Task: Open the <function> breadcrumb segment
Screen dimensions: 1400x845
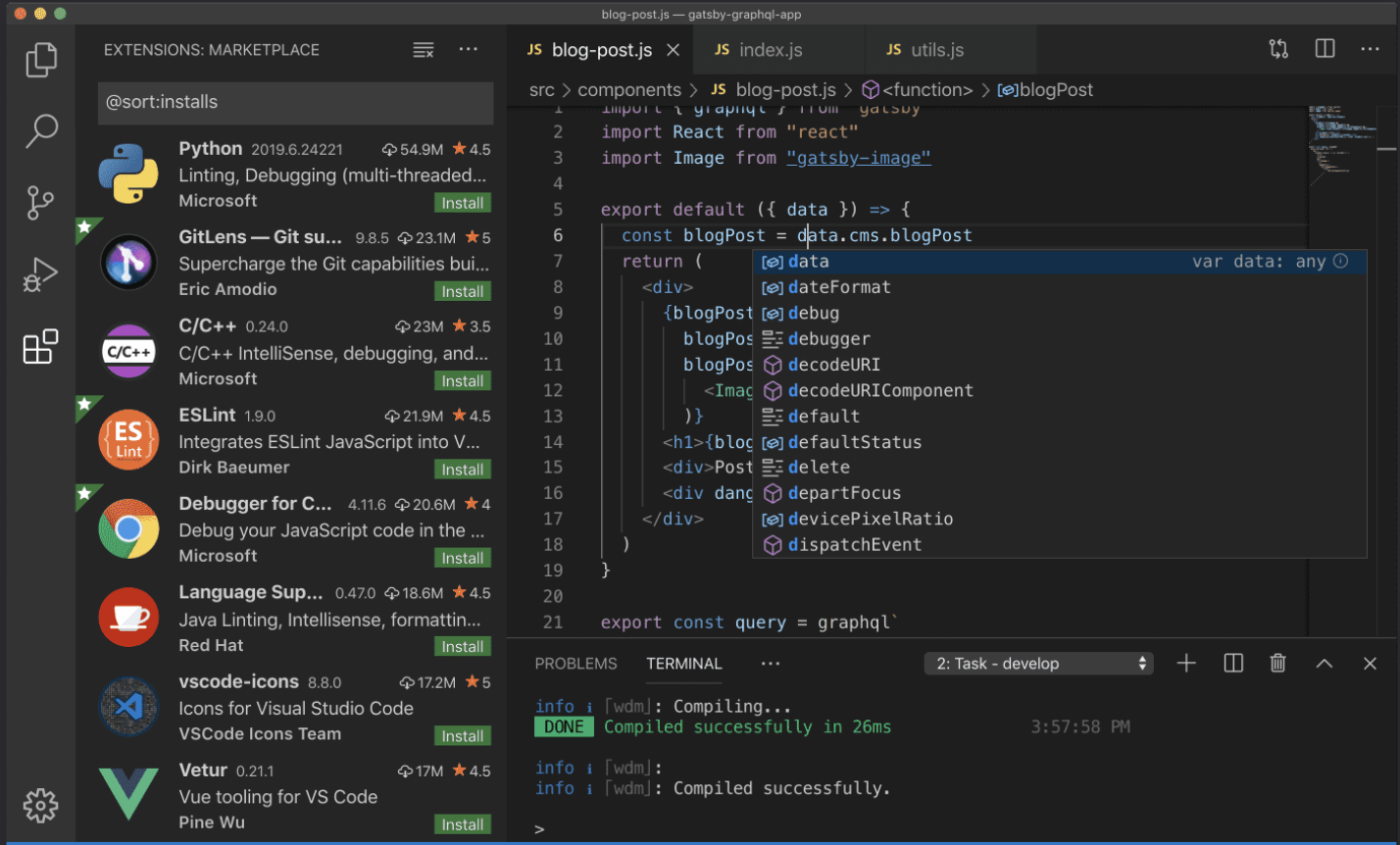Action: click(x=918, y=90)
